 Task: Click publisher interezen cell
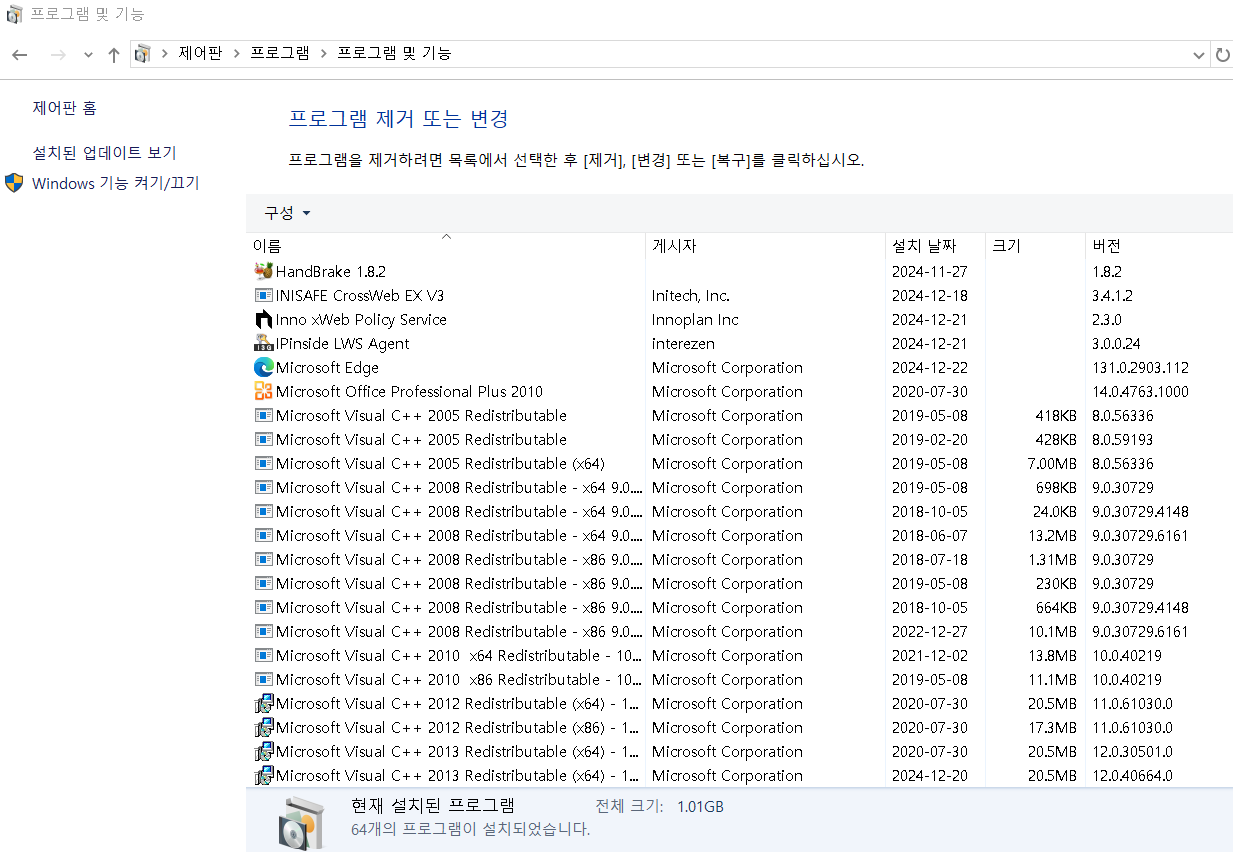point(685,344)
